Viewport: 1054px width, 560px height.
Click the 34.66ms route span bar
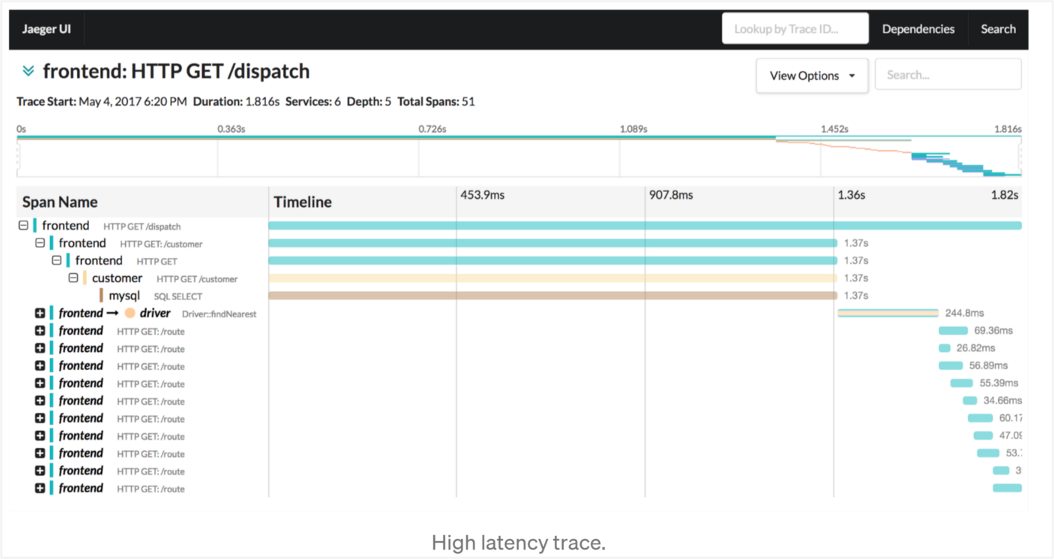pyautogui.click(x=969, y=400)
